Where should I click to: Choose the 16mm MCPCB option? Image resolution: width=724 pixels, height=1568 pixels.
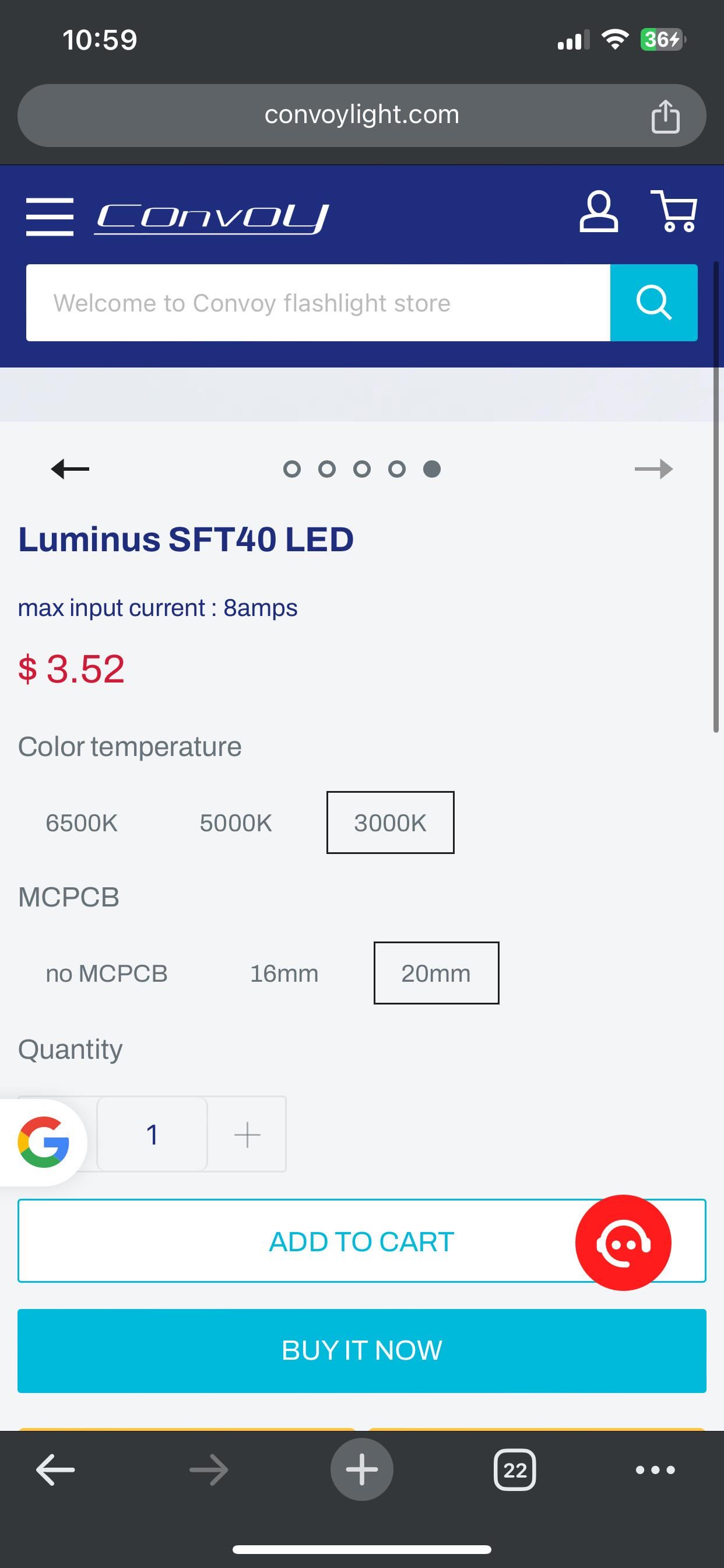click(x=284, y=974)
